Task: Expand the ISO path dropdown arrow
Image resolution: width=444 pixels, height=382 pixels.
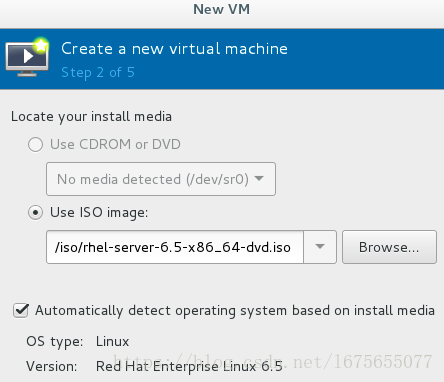Action: coord(320,247)
